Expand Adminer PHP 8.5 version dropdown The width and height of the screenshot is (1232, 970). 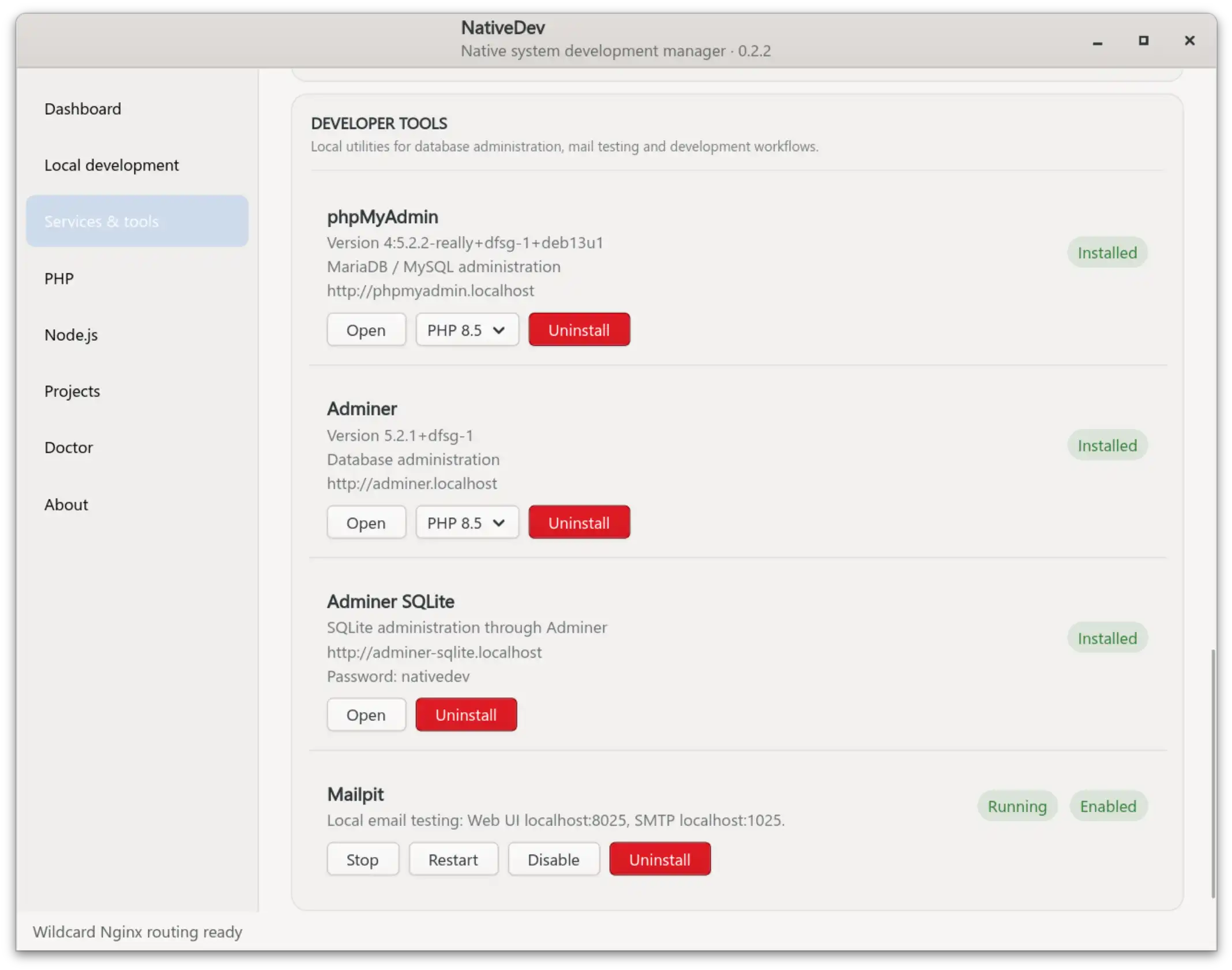(x=467, y=522)
